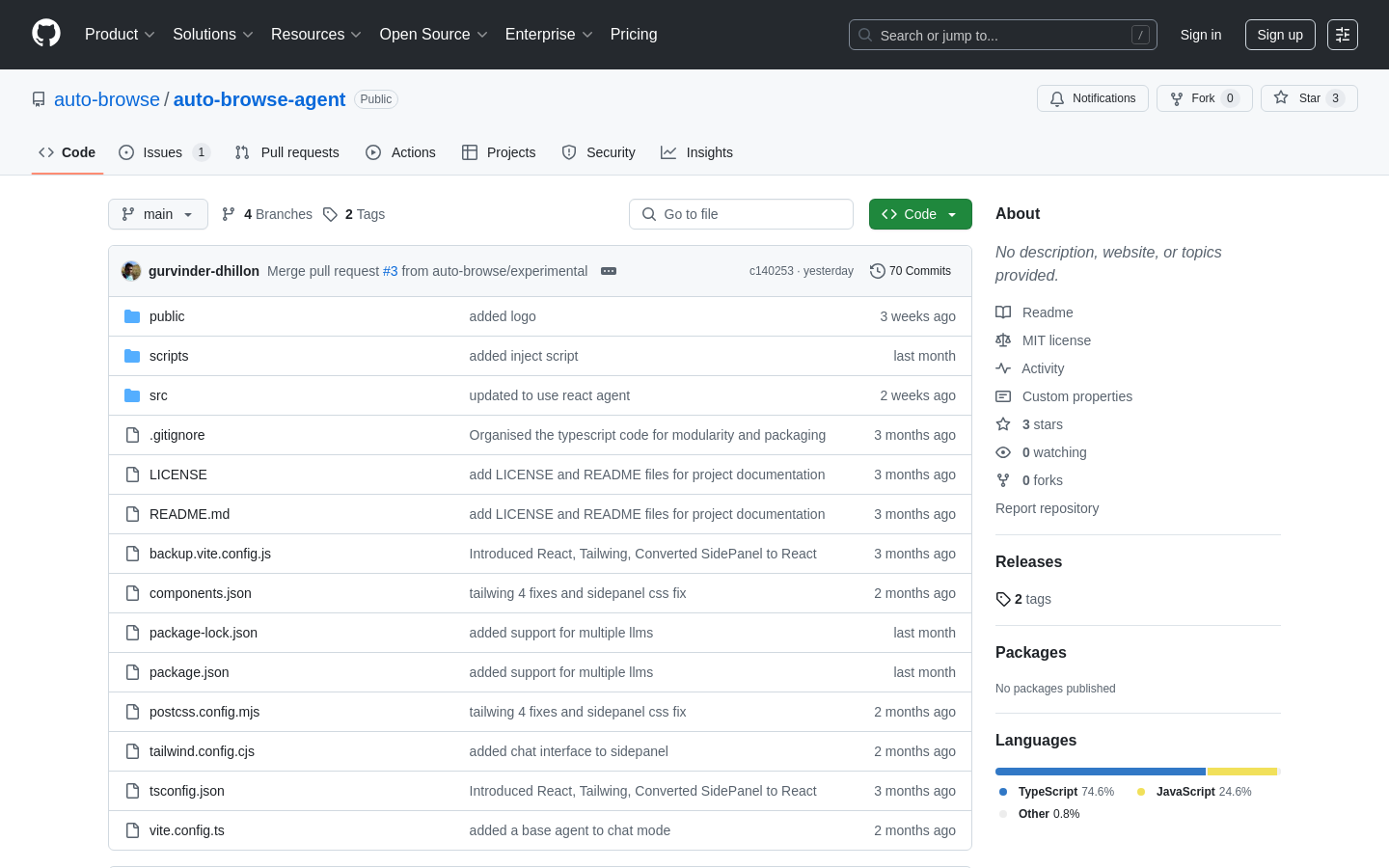Click the Notifications bell button
This screenshot has width=1389, height=868.
(x=1093, y=98)
